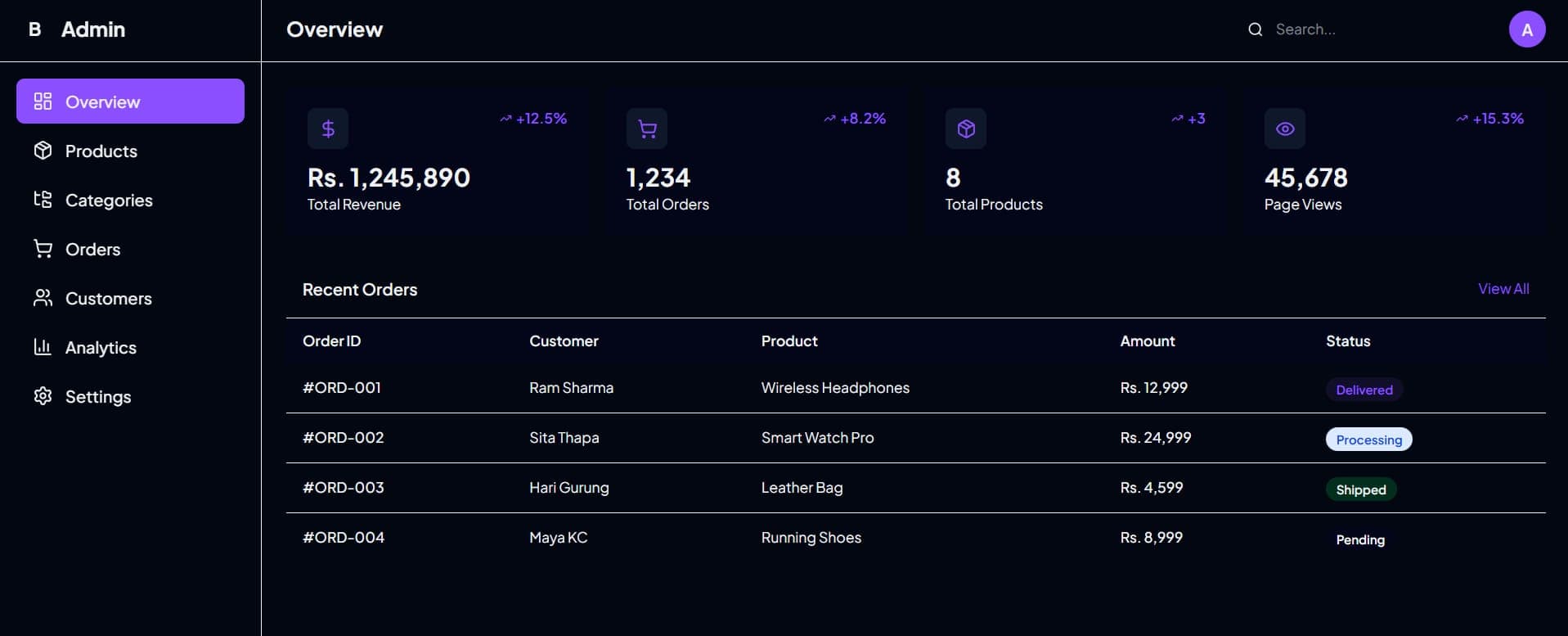Click the Product column header

[x=789, y=341]
